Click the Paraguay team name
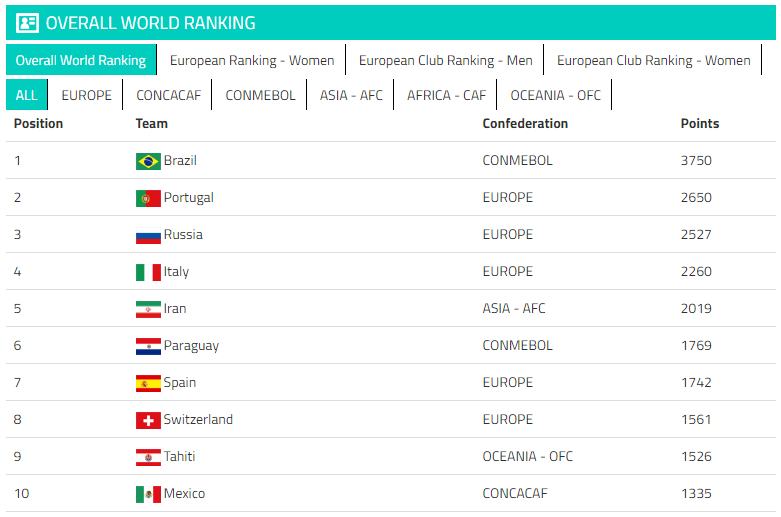The height and width of the screenshot is (517, 781). [191, 346]
